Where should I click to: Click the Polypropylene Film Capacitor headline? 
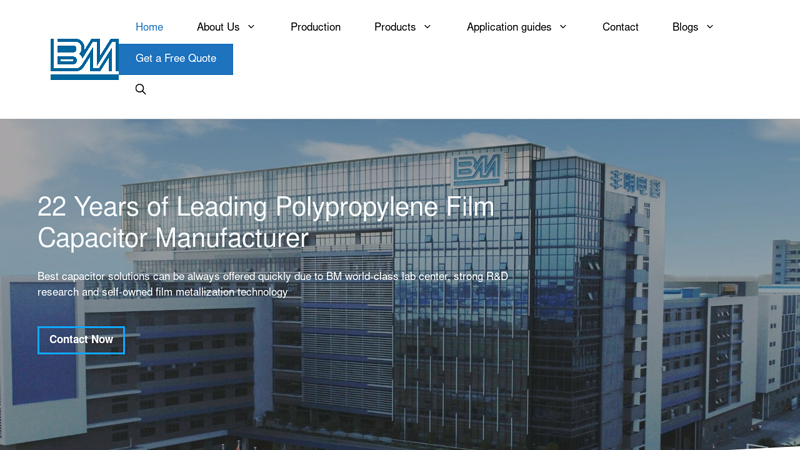pyautogui.click(x=266, y=222)
